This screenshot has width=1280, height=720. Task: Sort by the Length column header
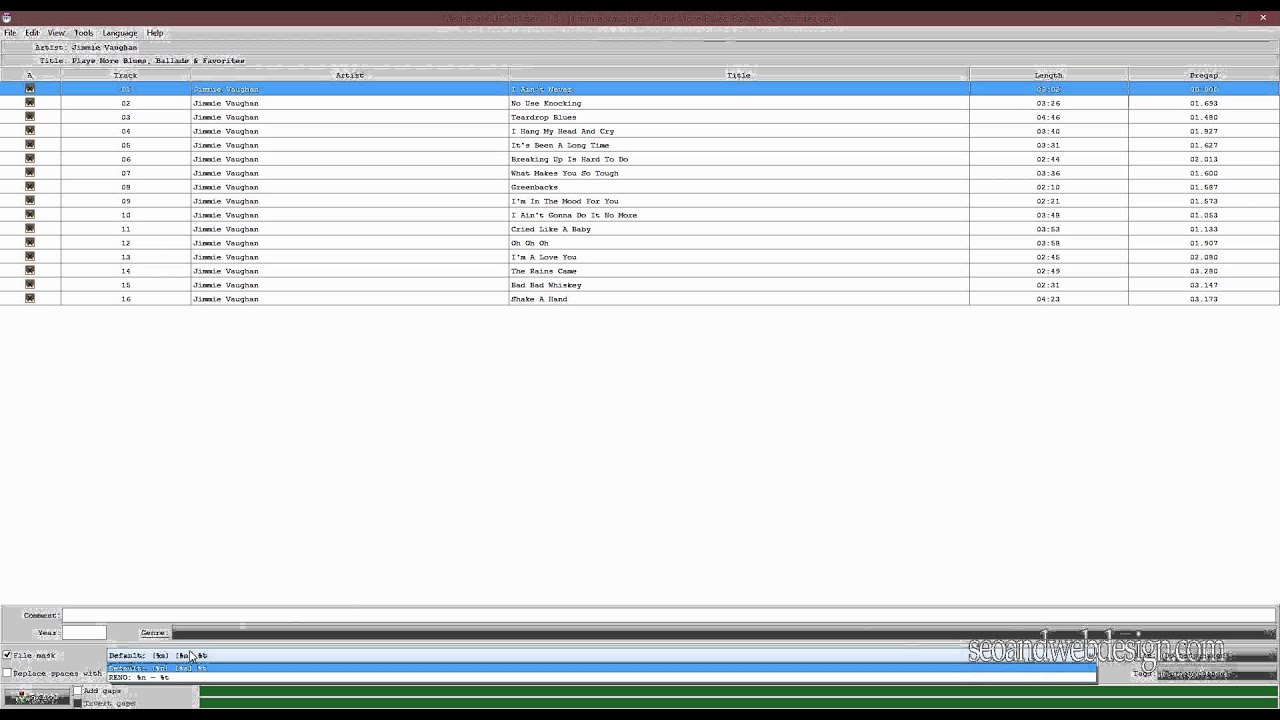pos(1048,75)
